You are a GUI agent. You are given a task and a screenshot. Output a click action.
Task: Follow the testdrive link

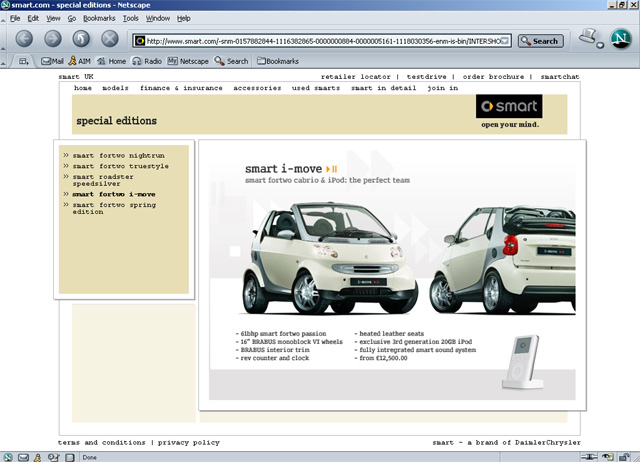point(427,76)
